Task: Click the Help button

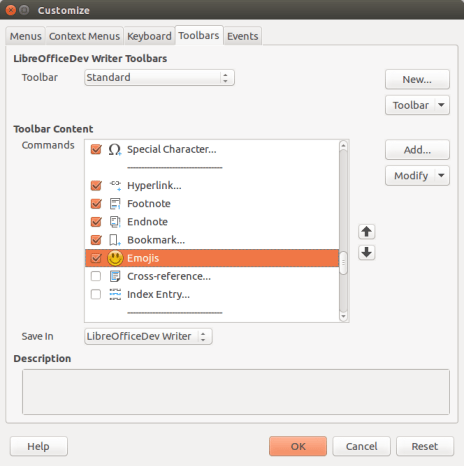Action: [x=39, y=446]
